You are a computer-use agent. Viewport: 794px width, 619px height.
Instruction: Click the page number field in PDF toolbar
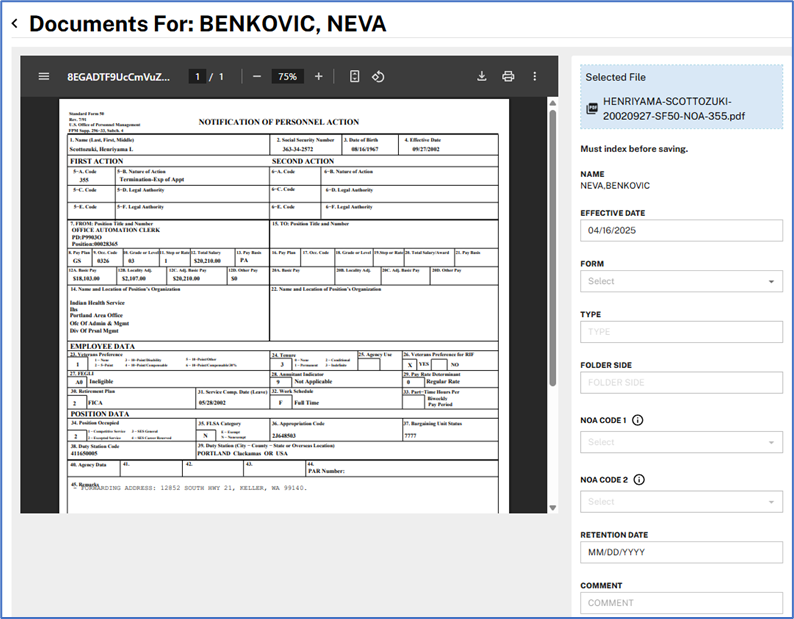(197, 76)
